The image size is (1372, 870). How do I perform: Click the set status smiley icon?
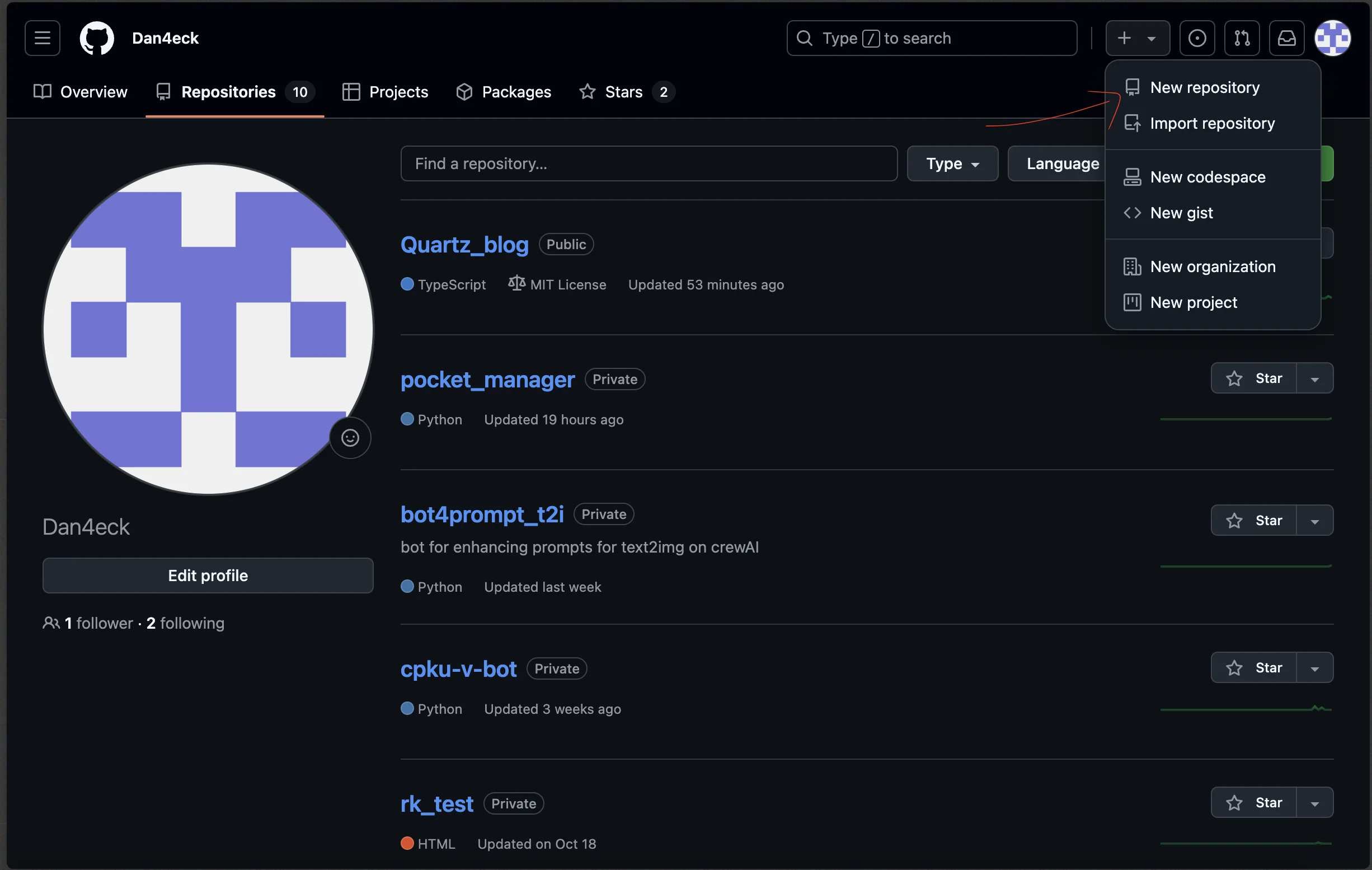[x=350, y=438]
